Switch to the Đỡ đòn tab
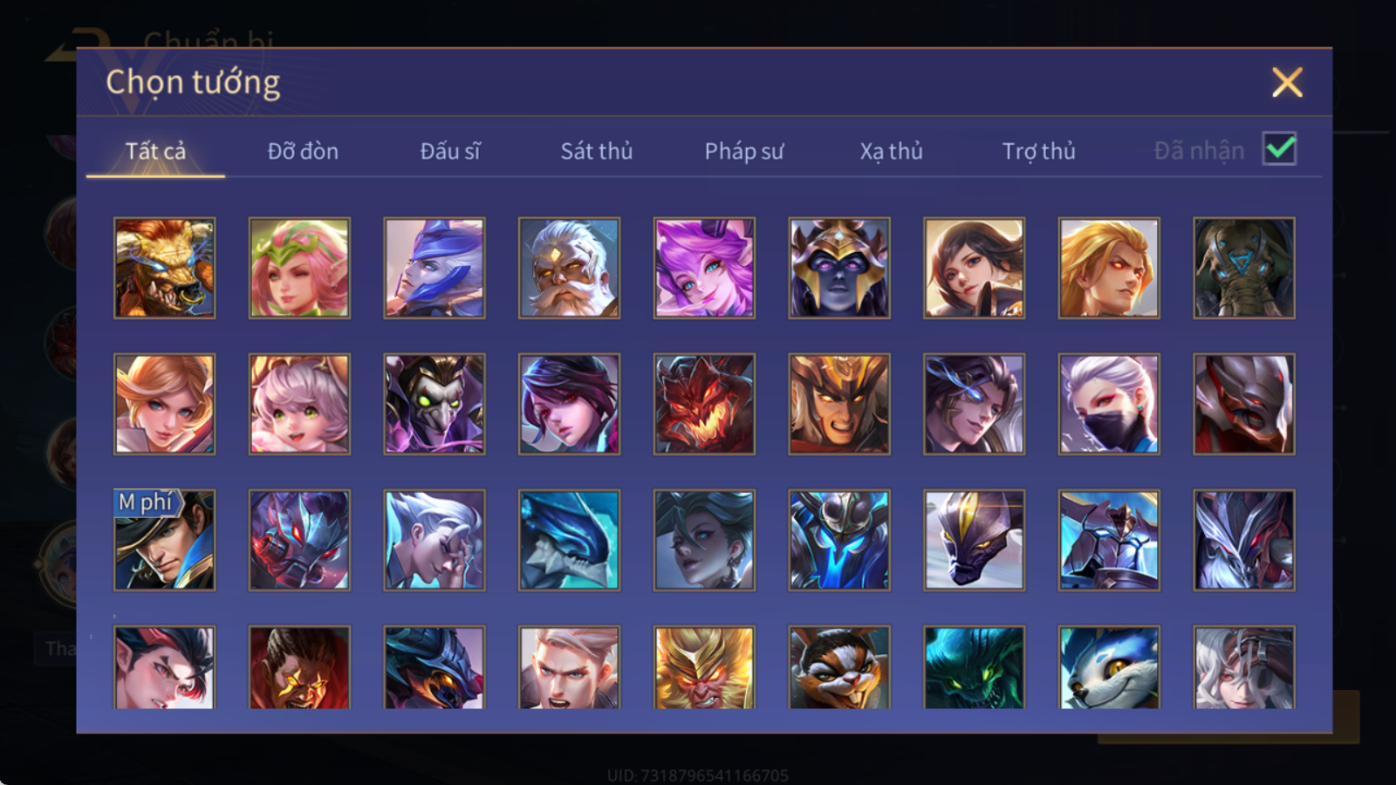 click(x=303, y=151)
